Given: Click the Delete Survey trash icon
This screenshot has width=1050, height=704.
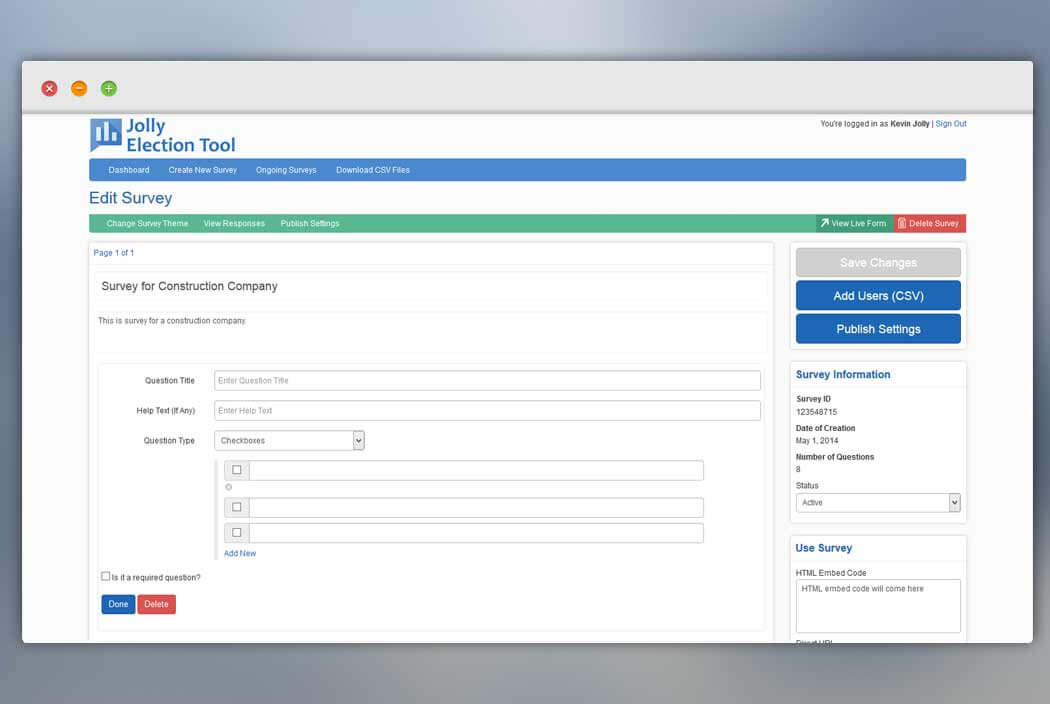Looking at the screenshot, I should click(x=901, y=223).
